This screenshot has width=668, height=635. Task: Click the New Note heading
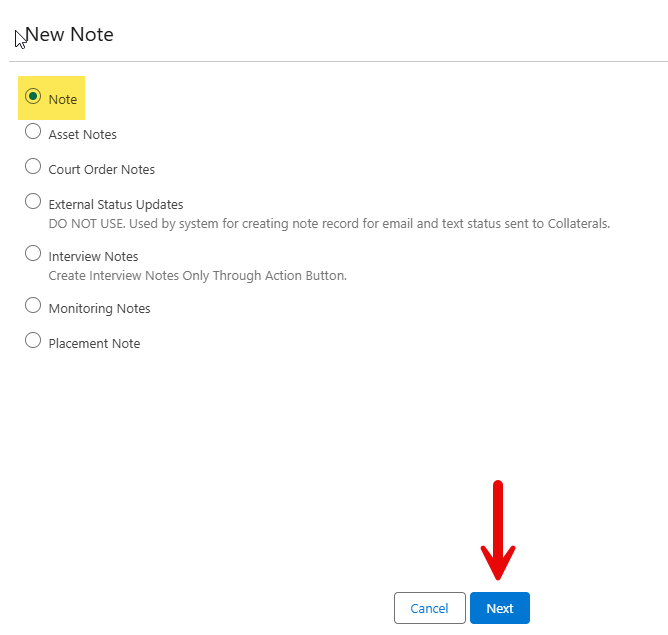click(69, 34)
